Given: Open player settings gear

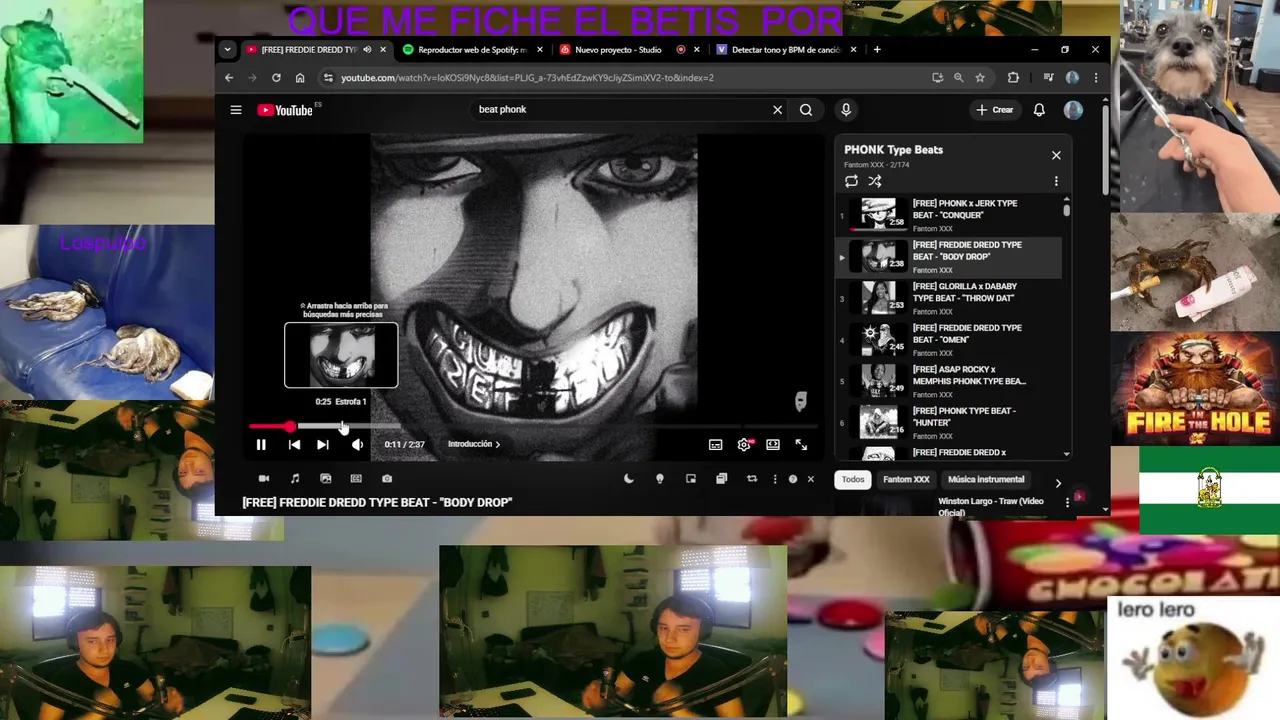Looking at the screenshot, I should [x=744, y=445].
